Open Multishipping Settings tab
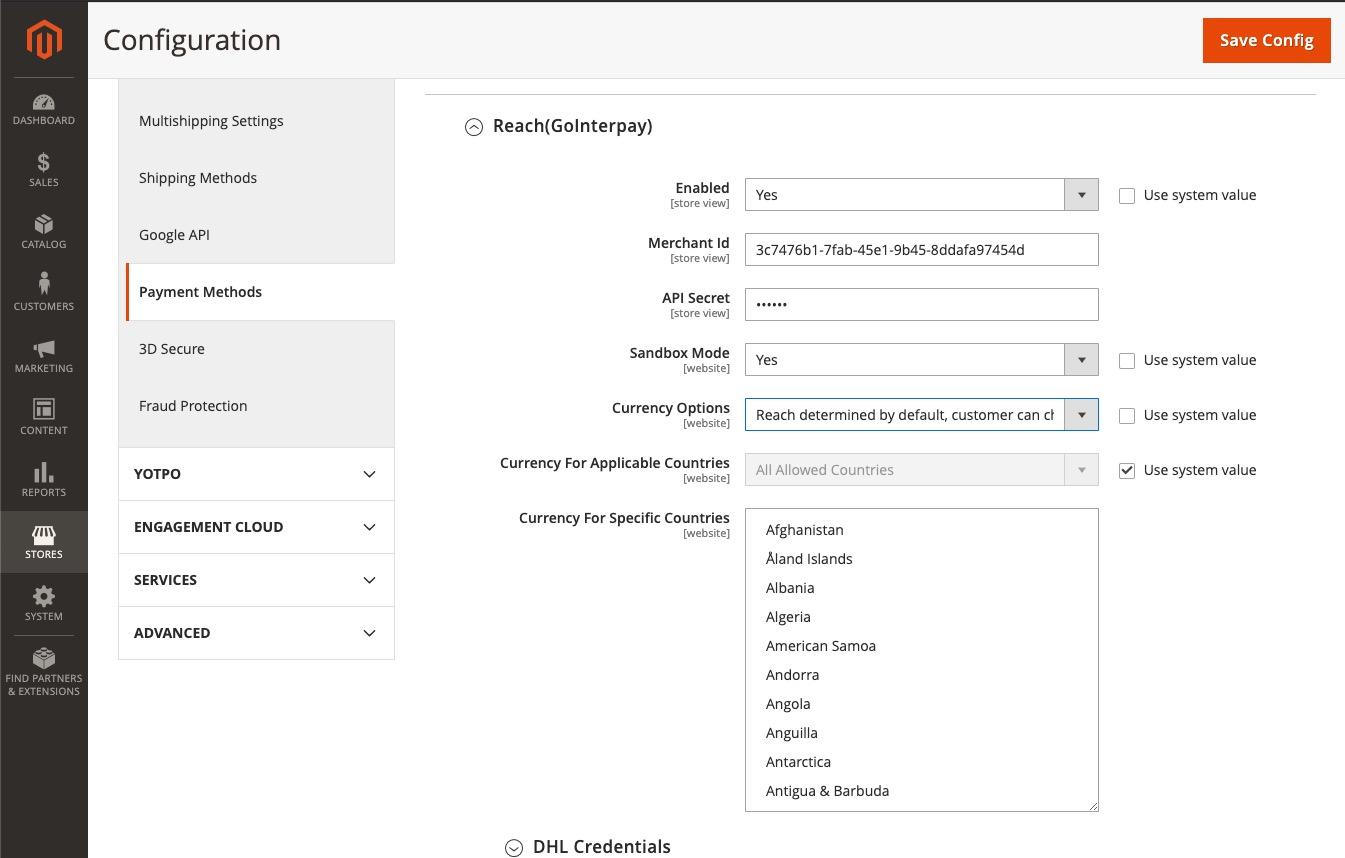The image size is (1345, 858). [256, 121]
